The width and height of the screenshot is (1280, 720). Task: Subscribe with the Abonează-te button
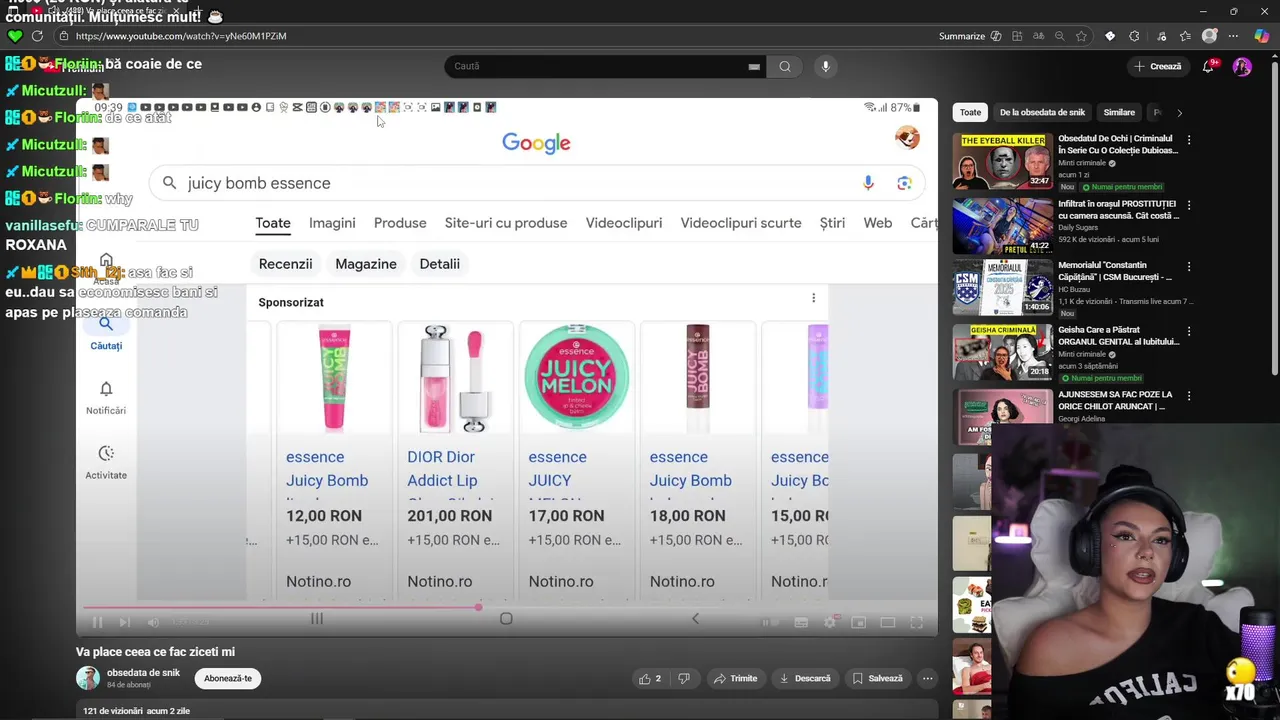point(228,678)
